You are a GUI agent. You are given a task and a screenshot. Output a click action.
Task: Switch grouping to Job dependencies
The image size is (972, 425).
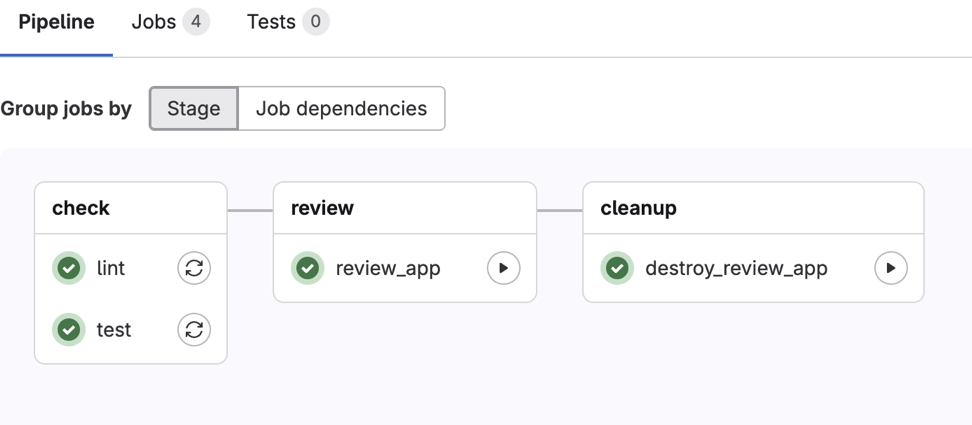pos(341,108)
